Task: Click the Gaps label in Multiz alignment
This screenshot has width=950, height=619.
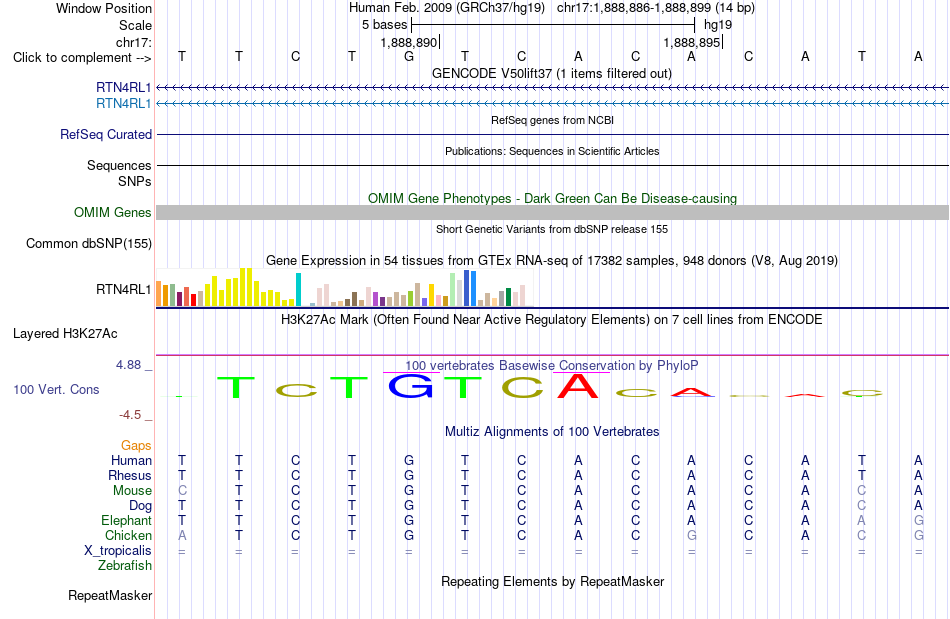Action: pos(136,445)
